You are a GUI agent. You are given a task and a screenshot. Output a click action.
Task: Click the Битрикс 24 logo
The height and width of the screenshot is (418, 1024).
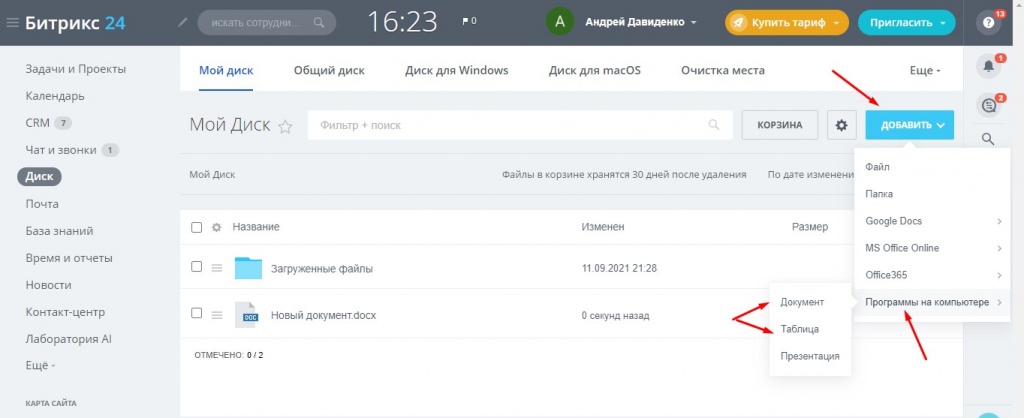point(75,23)
